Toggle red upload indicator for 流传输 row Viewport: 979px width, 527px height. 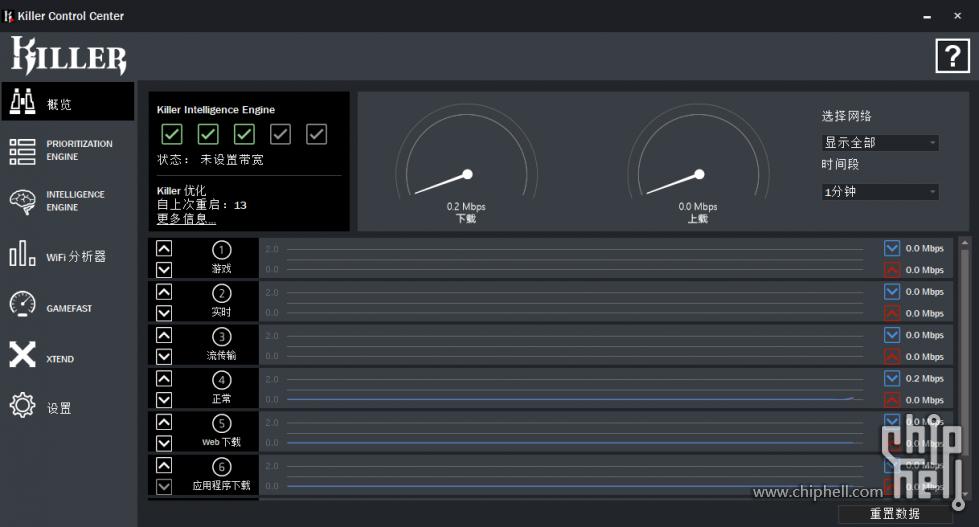click(x=892, y=357)
